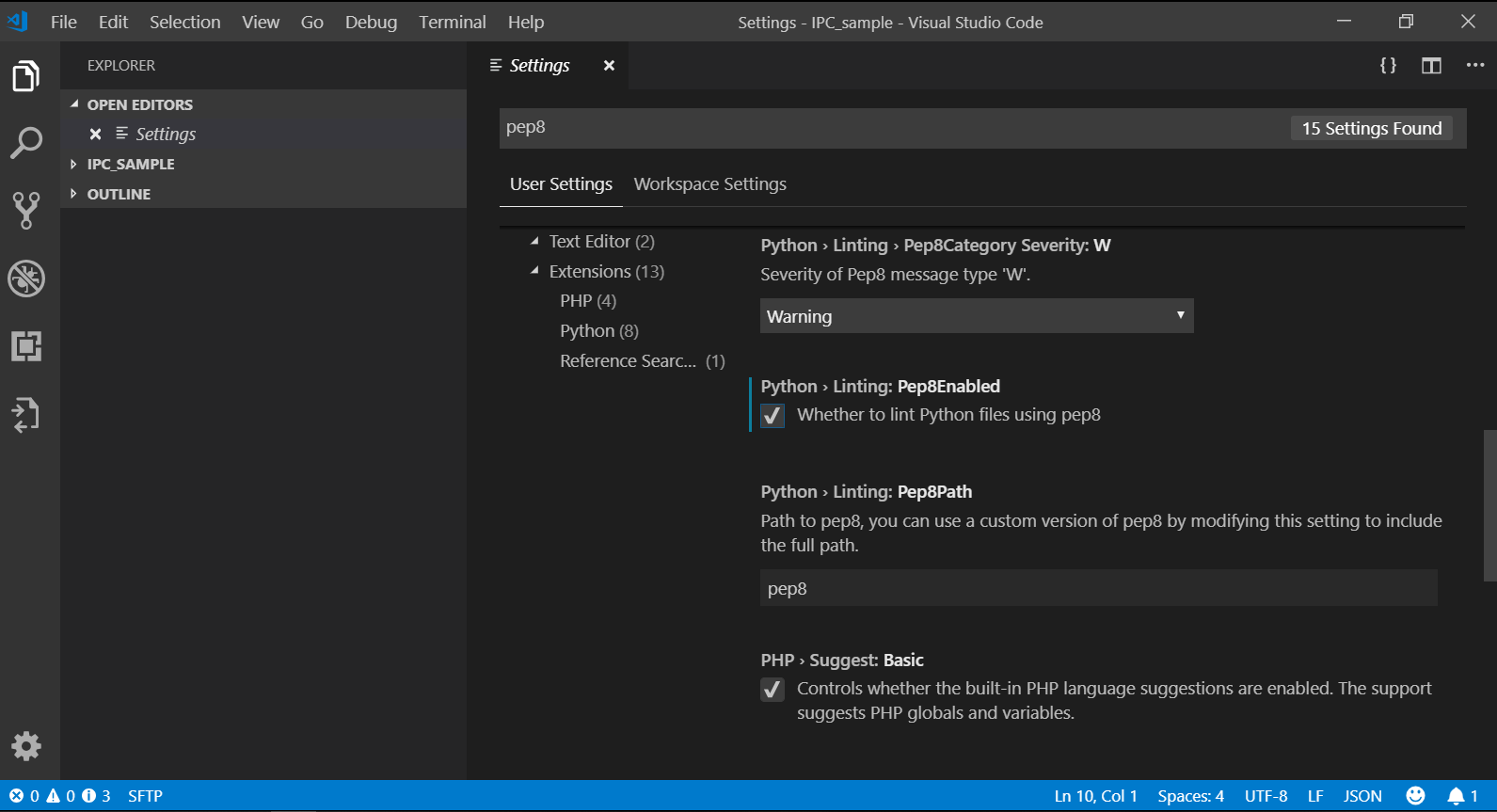Send feedback via smiley icon
Image resolution: width=1497 pixels, height=812 pixels.
click(x=1415, y=796)
